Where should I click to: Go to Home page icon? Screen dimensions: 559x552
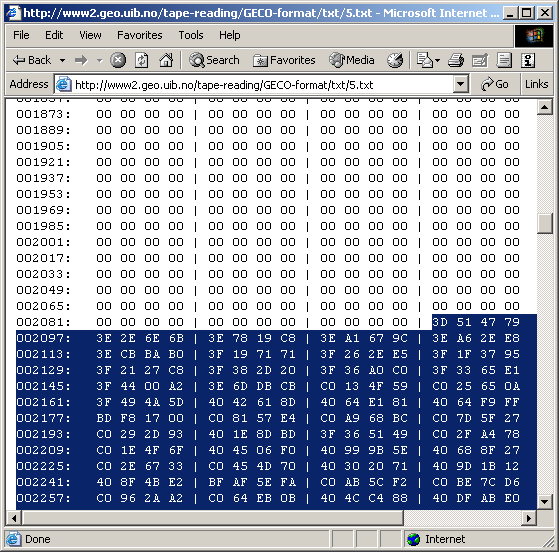point(166,60)
